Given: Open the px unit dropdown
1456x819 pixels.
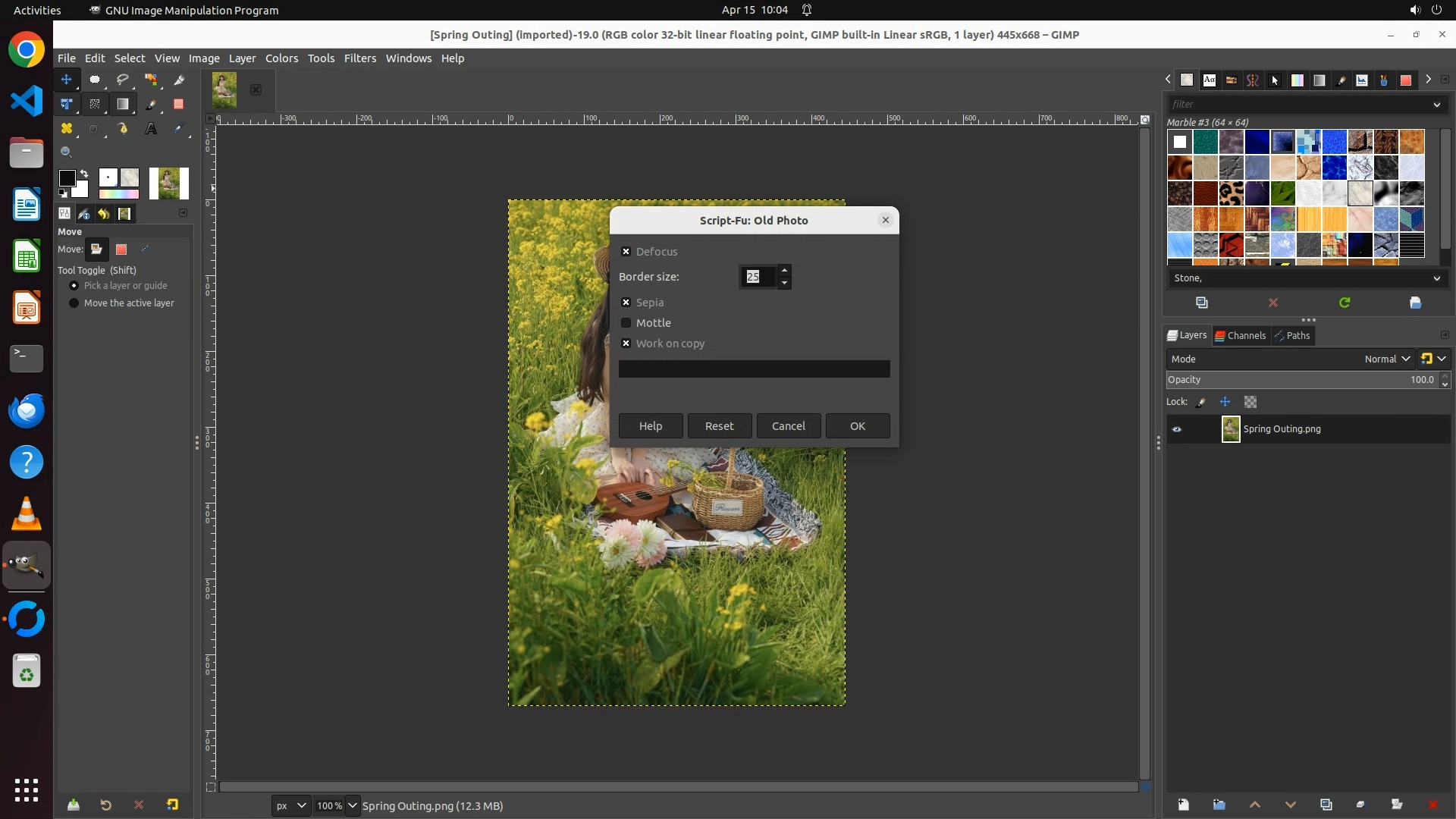Looking at the screenshot, I should pyautogui.click(x=290, y=805).
